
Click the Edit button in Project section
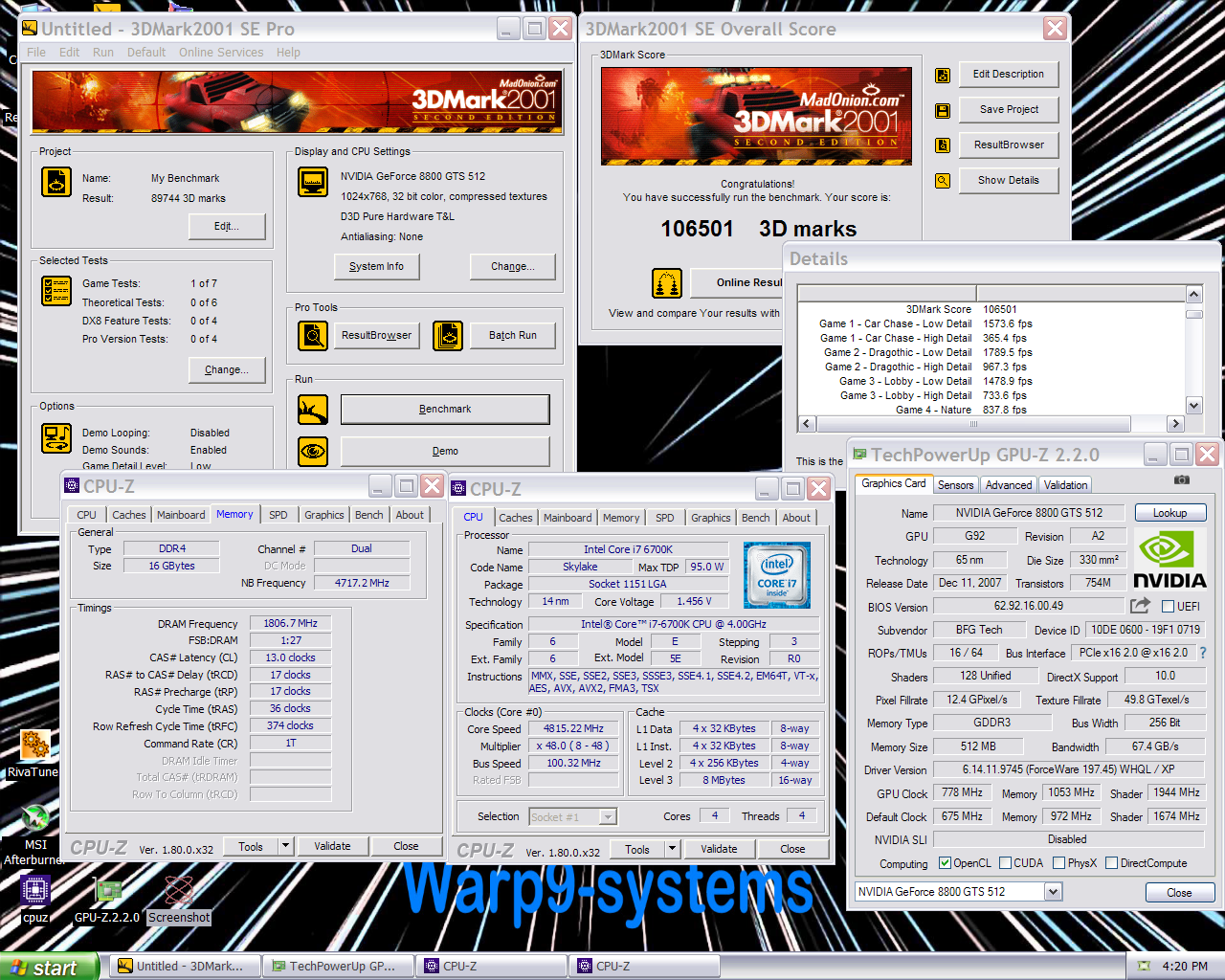[226, 227]
